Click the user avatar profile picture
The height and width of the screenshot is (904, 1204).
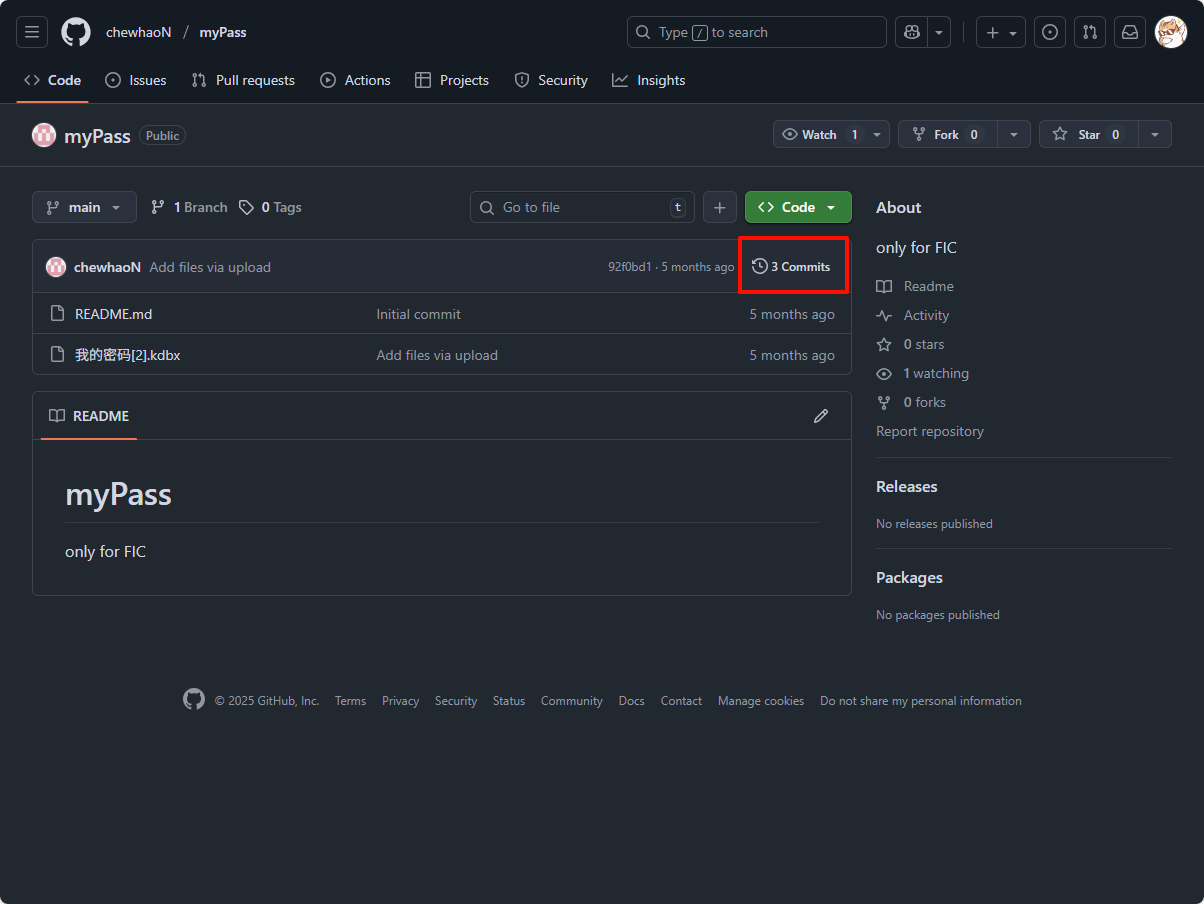pos(1170,32)
